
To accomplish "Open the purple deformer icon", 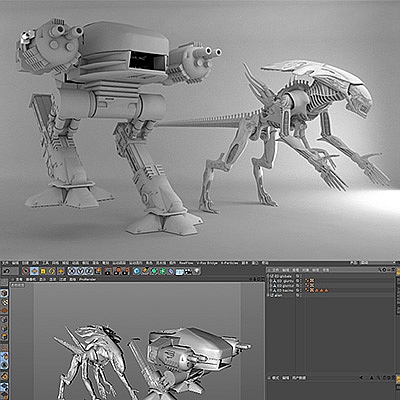I will coord(171,271).
